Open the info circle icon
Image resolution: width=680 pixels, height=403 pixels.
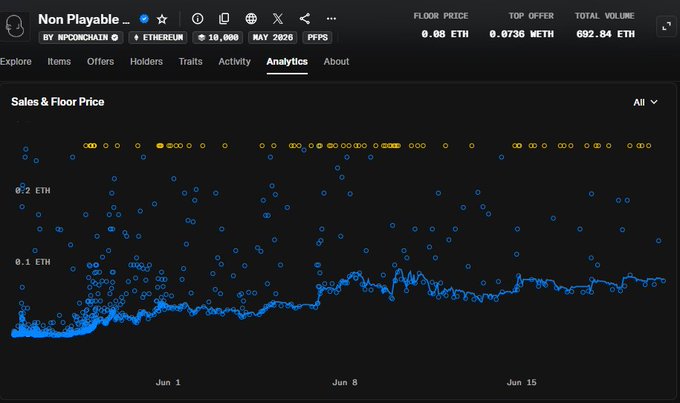tap(197, 19)
